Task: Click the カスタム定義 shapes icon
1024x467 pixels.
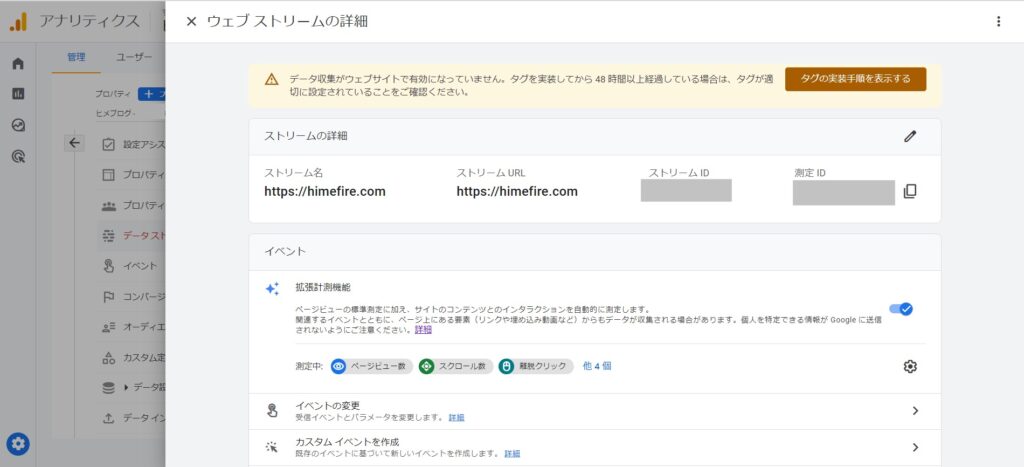Action: (108, 357)
